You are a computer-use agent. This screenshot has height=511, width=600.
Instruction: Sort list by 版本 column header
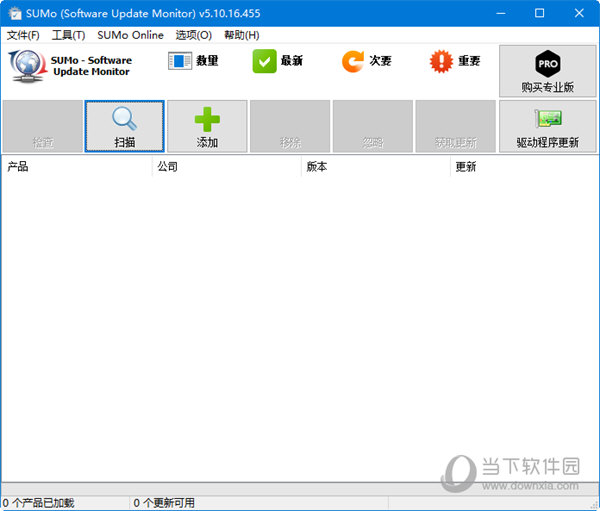(376, 167)
